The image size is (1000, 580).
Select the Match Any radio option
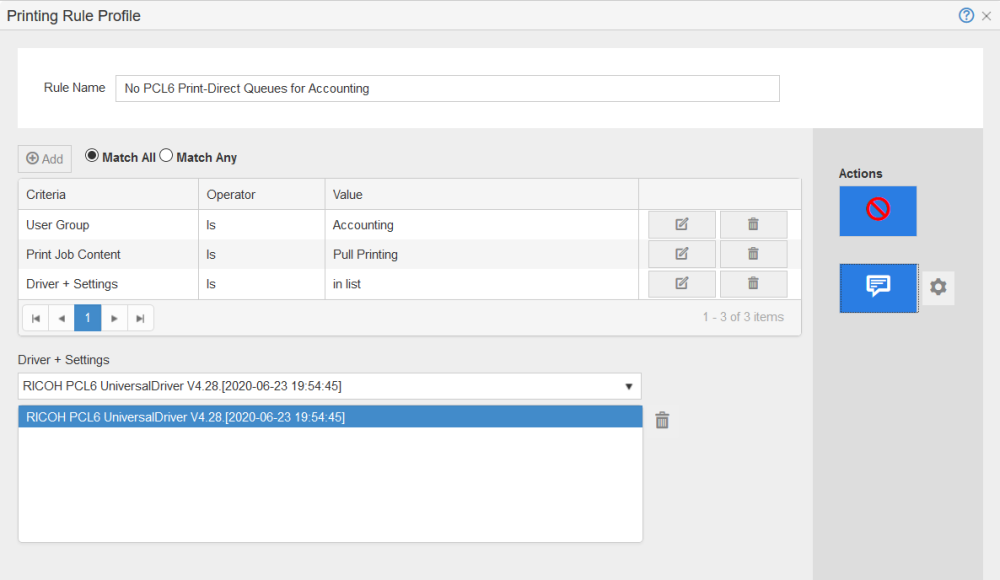tap(167, 156)
